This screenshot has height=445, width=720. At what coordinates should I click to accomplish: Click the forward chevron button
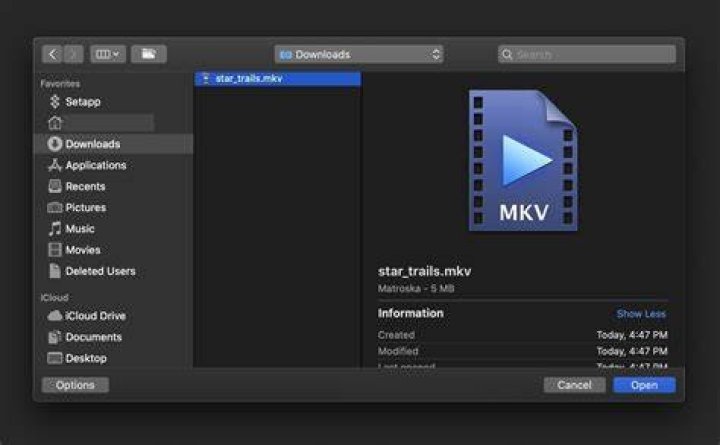73,54
